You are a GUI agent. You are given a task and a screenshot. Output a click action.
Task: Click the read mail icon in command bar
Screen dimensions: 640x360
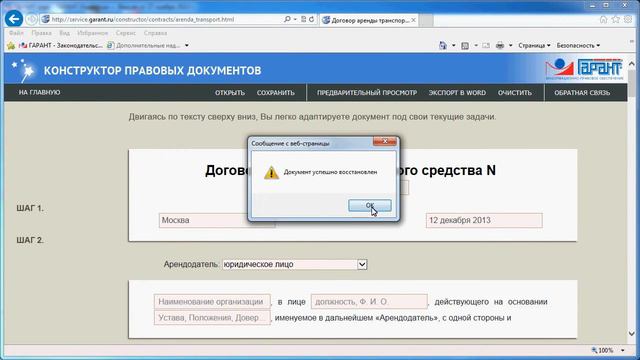coord(486,45)
